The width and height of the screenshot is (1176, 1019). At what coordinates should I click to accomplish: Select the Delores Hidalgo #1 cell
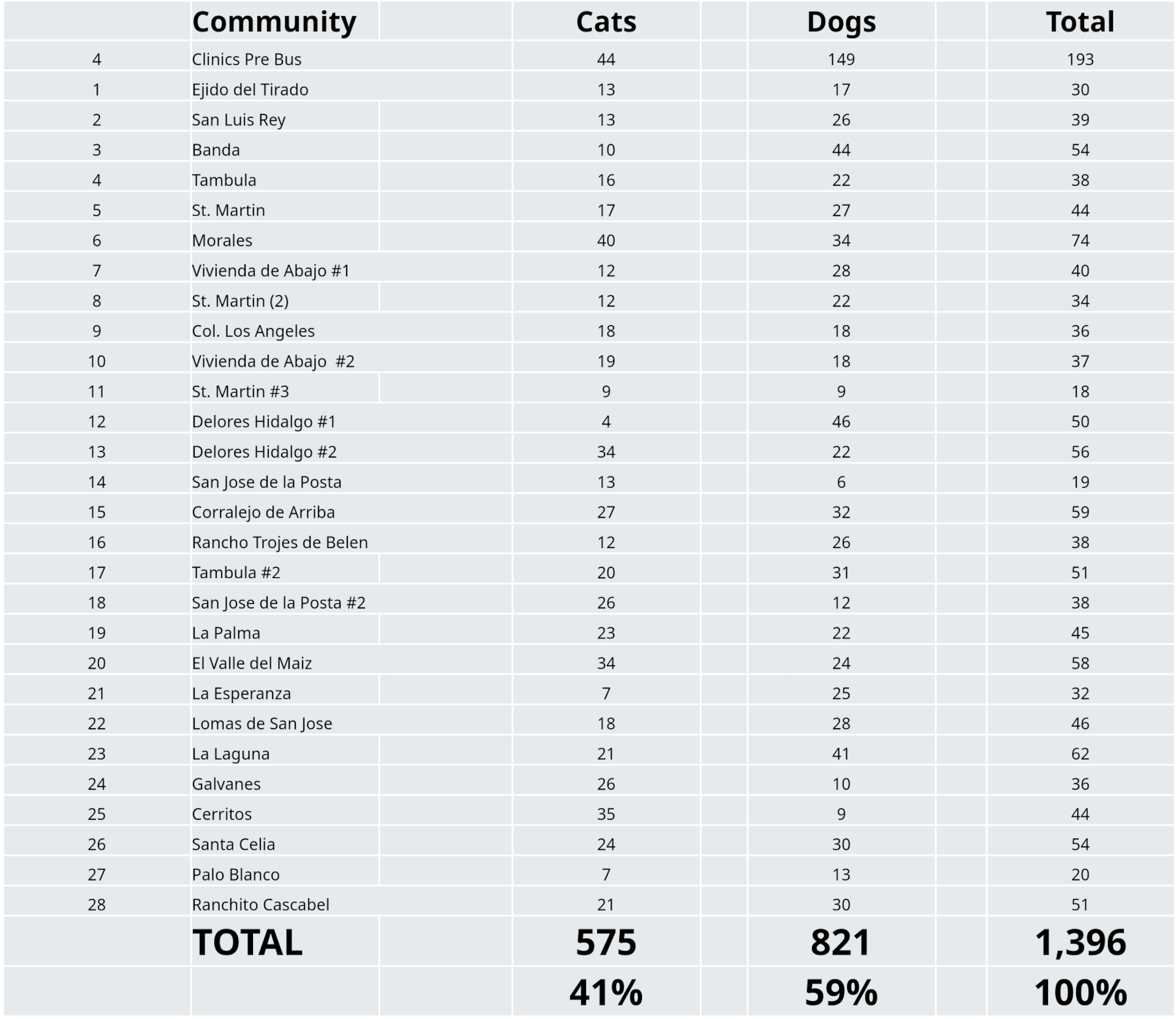pyautogui.click(x=264, y=421)
